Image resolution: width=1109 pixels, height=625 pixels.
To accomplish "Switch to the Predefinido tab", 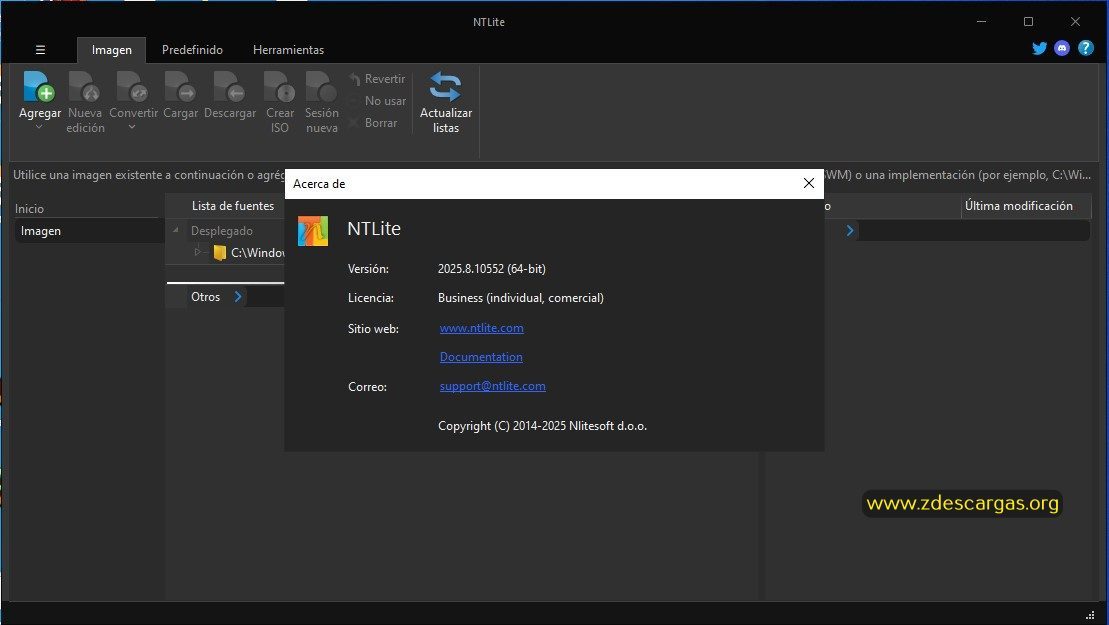I will point(192,50).
